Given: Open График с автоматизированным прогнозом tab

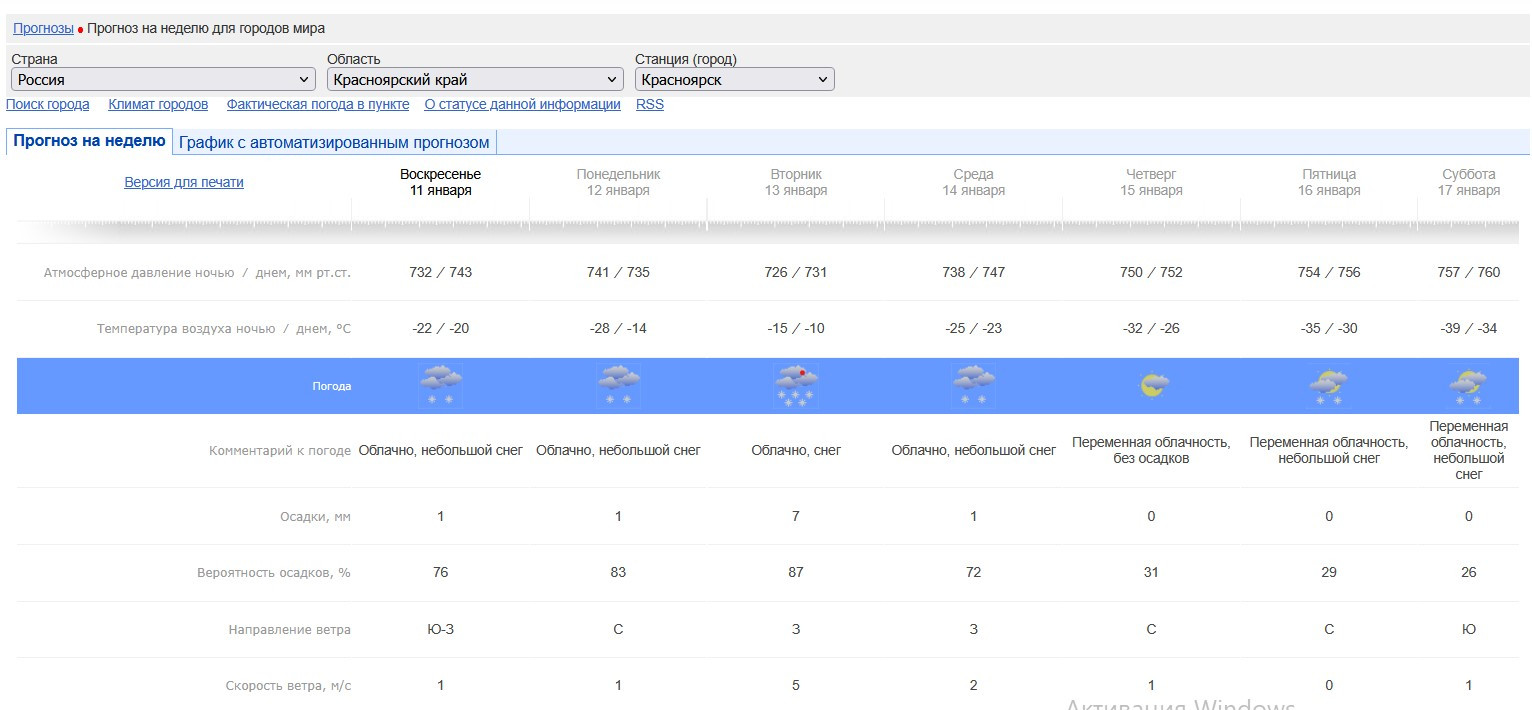Looking at the screenshot, I should (334, 142).
